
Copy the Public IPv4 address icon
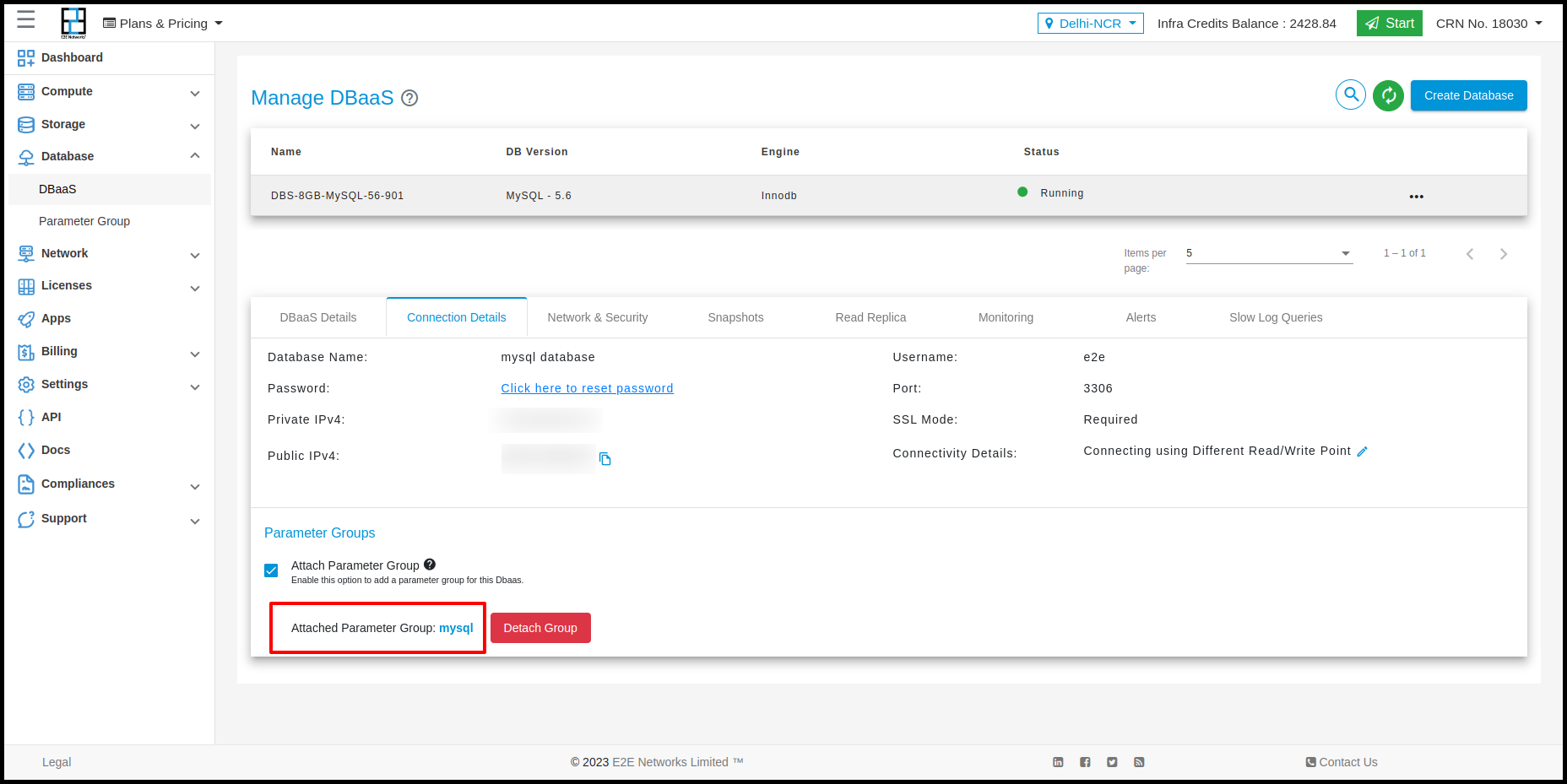pyautogui.click(x=605, y=459)
